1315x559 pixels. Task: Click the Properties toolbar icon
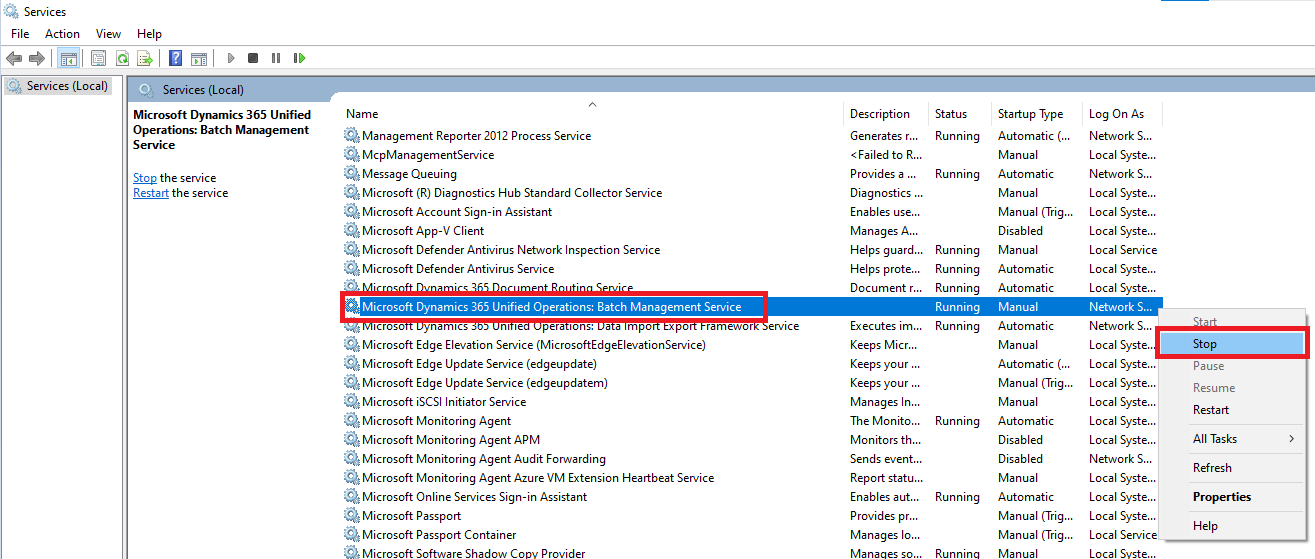coord(98,59)
